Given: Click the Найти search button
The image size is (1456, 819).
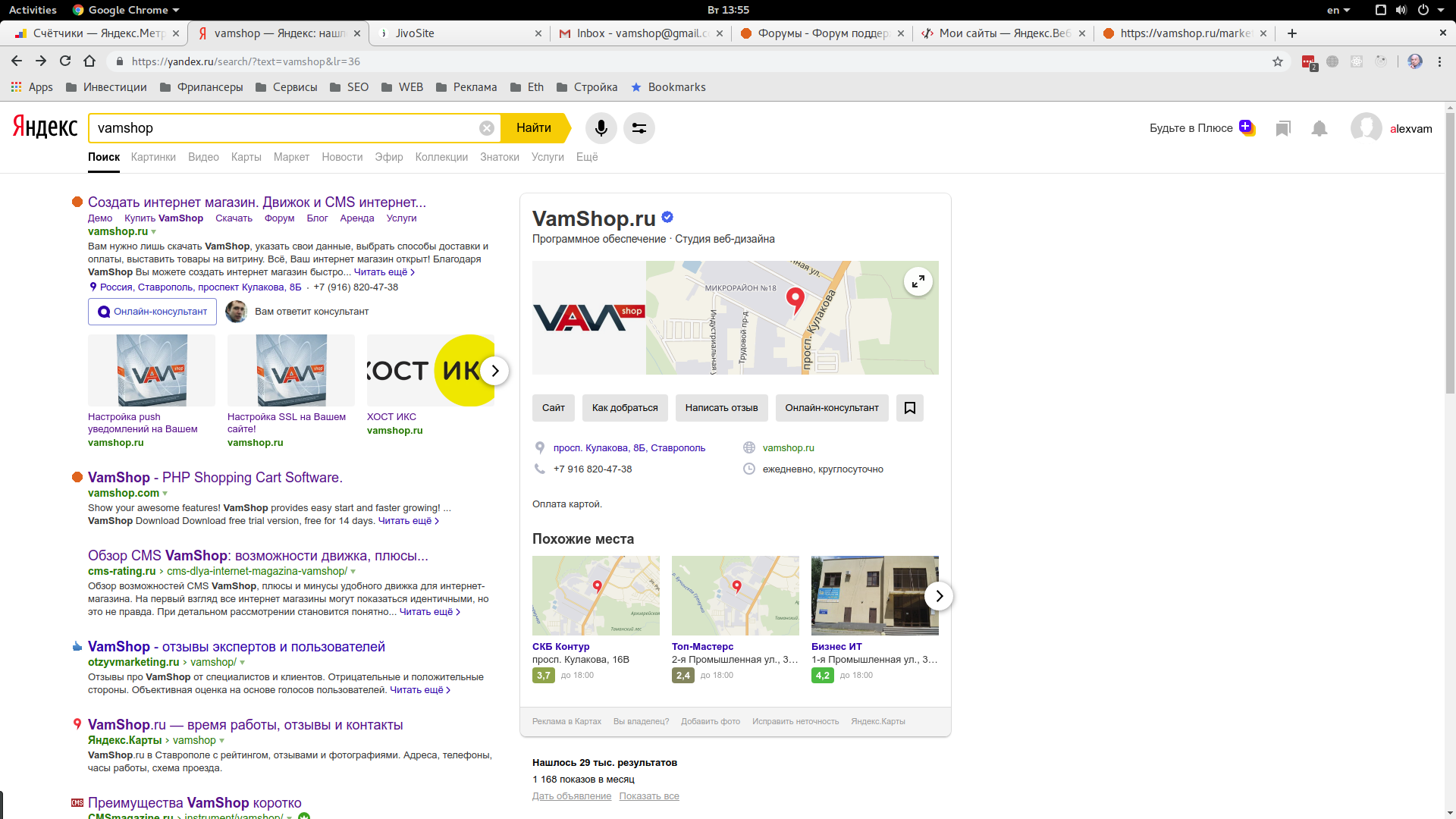Looking at the screenshot, I should 534,128.
